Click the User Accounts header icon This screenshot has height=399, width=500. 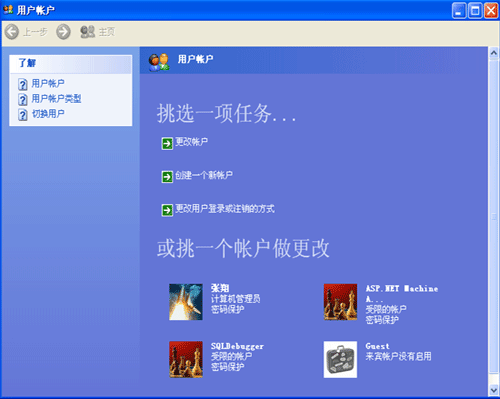click(x=159, y=62)
